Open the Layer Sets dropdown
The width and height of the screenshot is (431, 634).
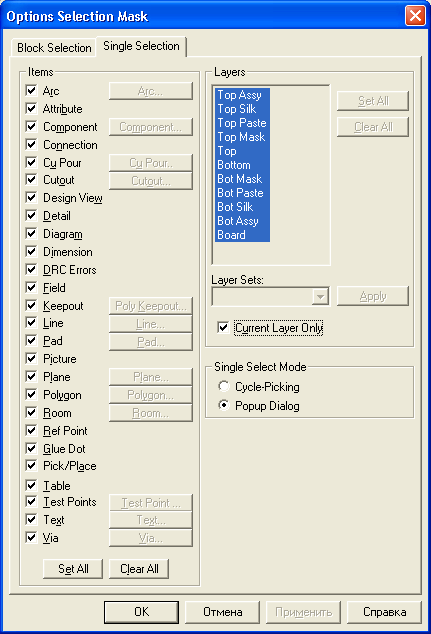(x=320, y=297)
